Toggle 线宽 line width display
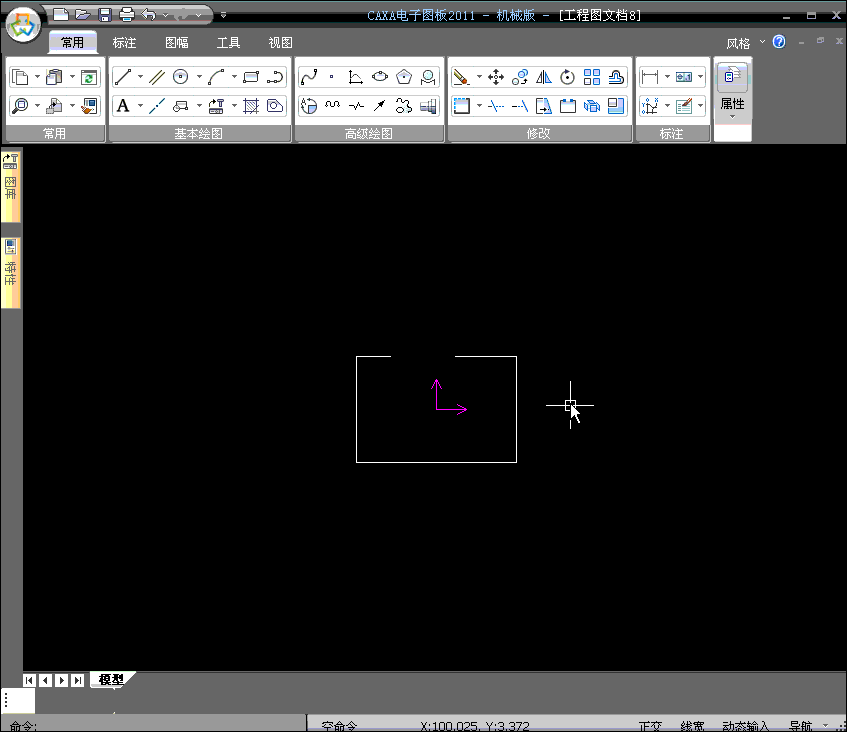Screen dimensions: 847x732 click(692, 726)
